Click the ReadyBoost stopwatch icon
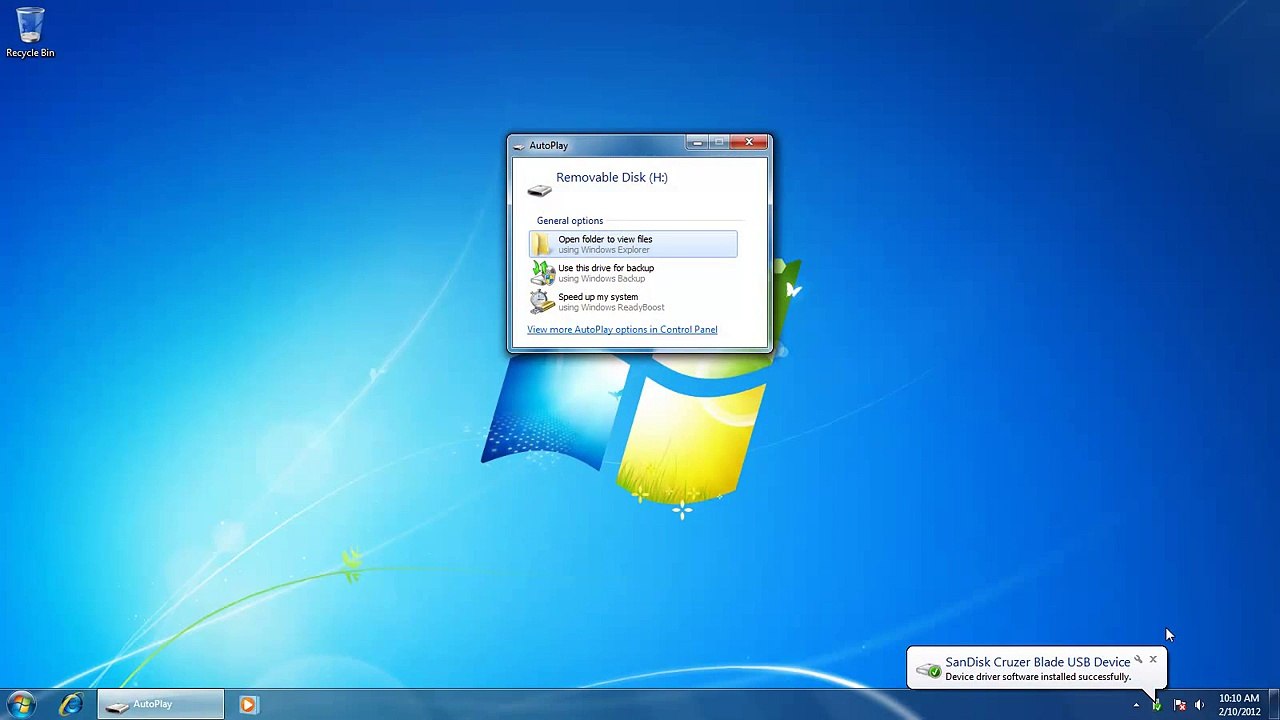This screenshot has width=1280, height=720. [542, 302]
